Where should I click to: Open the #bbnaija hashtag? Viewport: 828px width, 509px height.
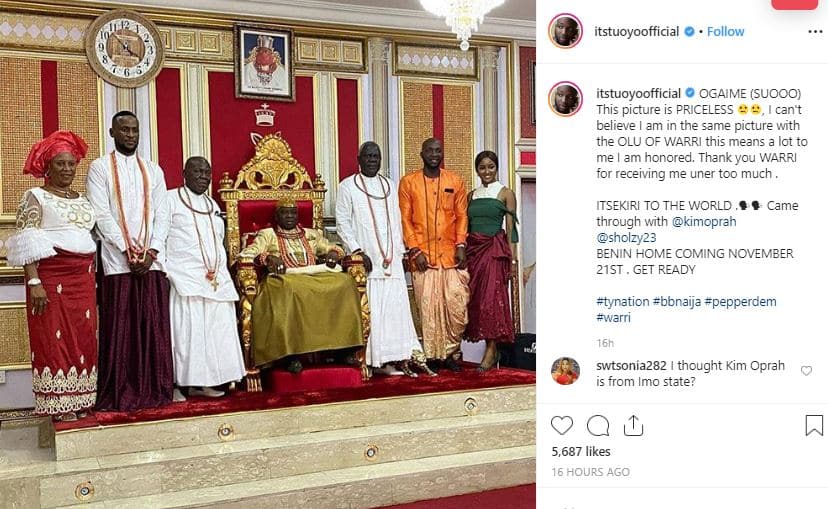pos(677,301)
